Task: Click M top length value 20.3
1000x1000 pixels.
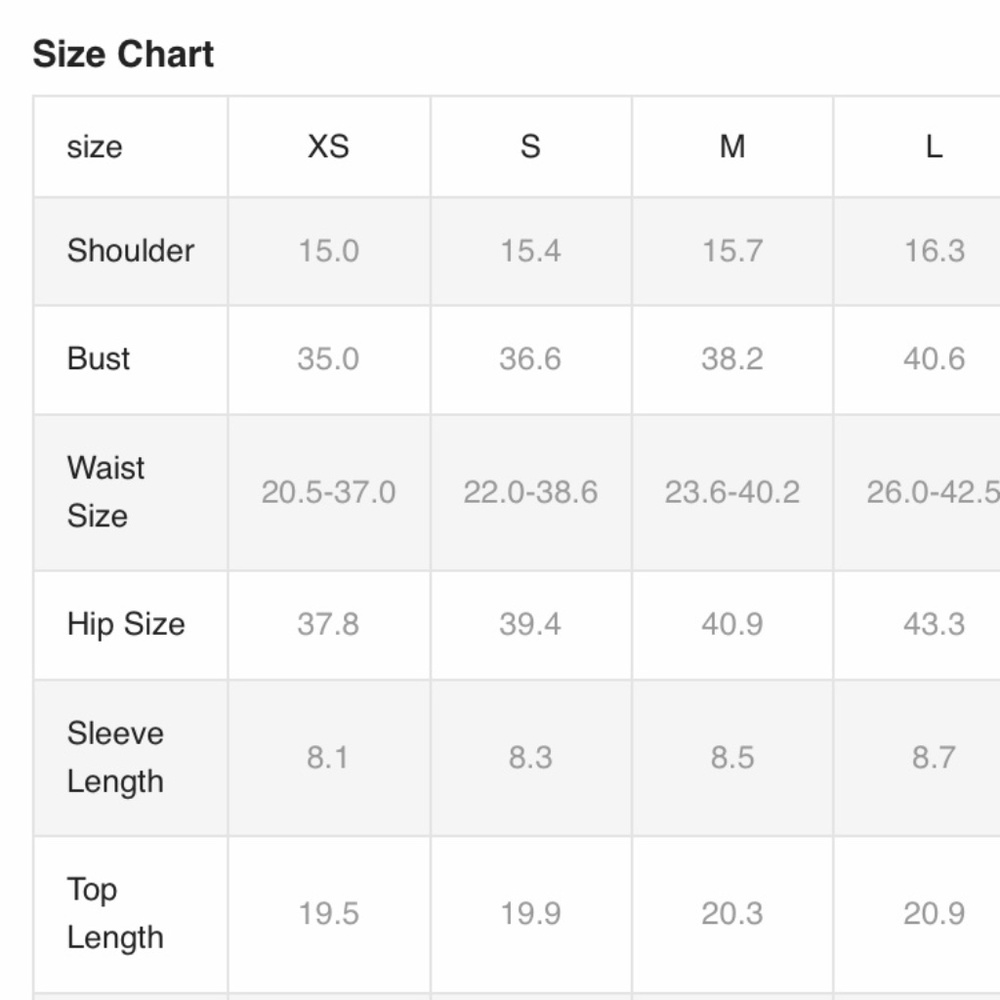Action: pyautogui.click(x=732, y=913)
